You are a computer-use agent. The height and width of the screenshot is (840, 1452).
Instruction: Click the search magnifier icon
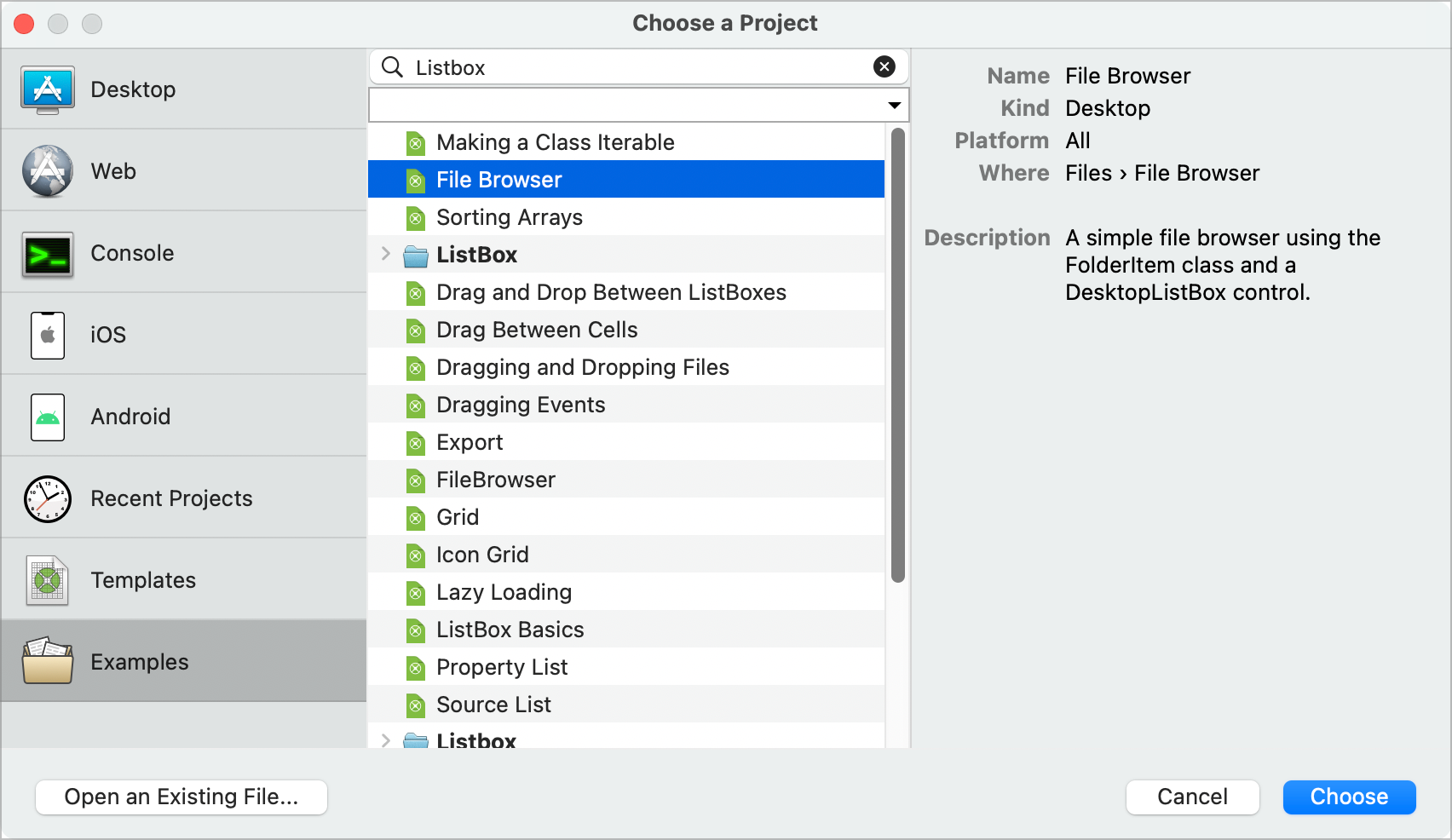point(392,66)
